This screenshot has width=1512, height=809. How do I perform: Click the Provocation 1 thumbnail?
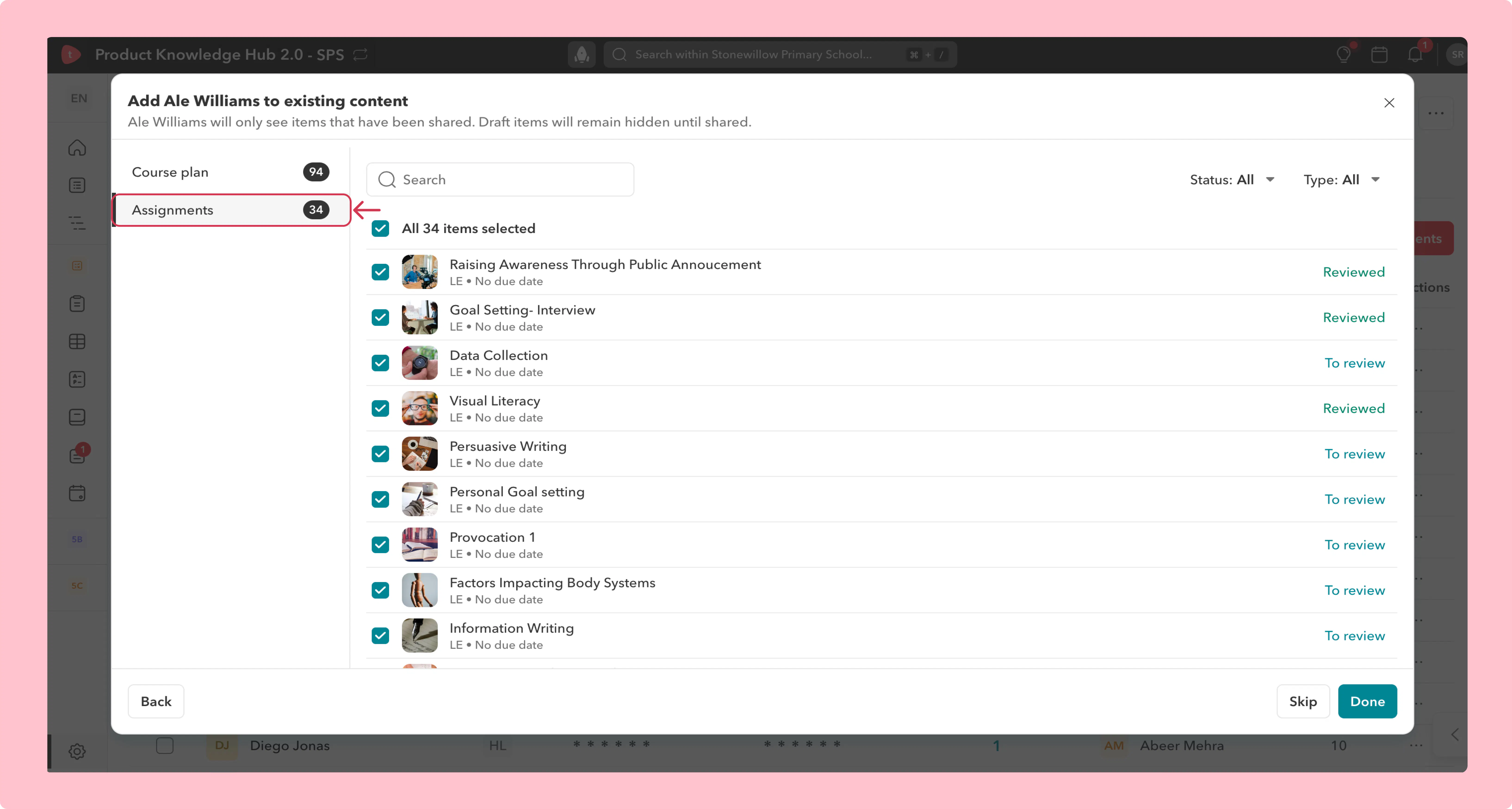tap(420, 545)
